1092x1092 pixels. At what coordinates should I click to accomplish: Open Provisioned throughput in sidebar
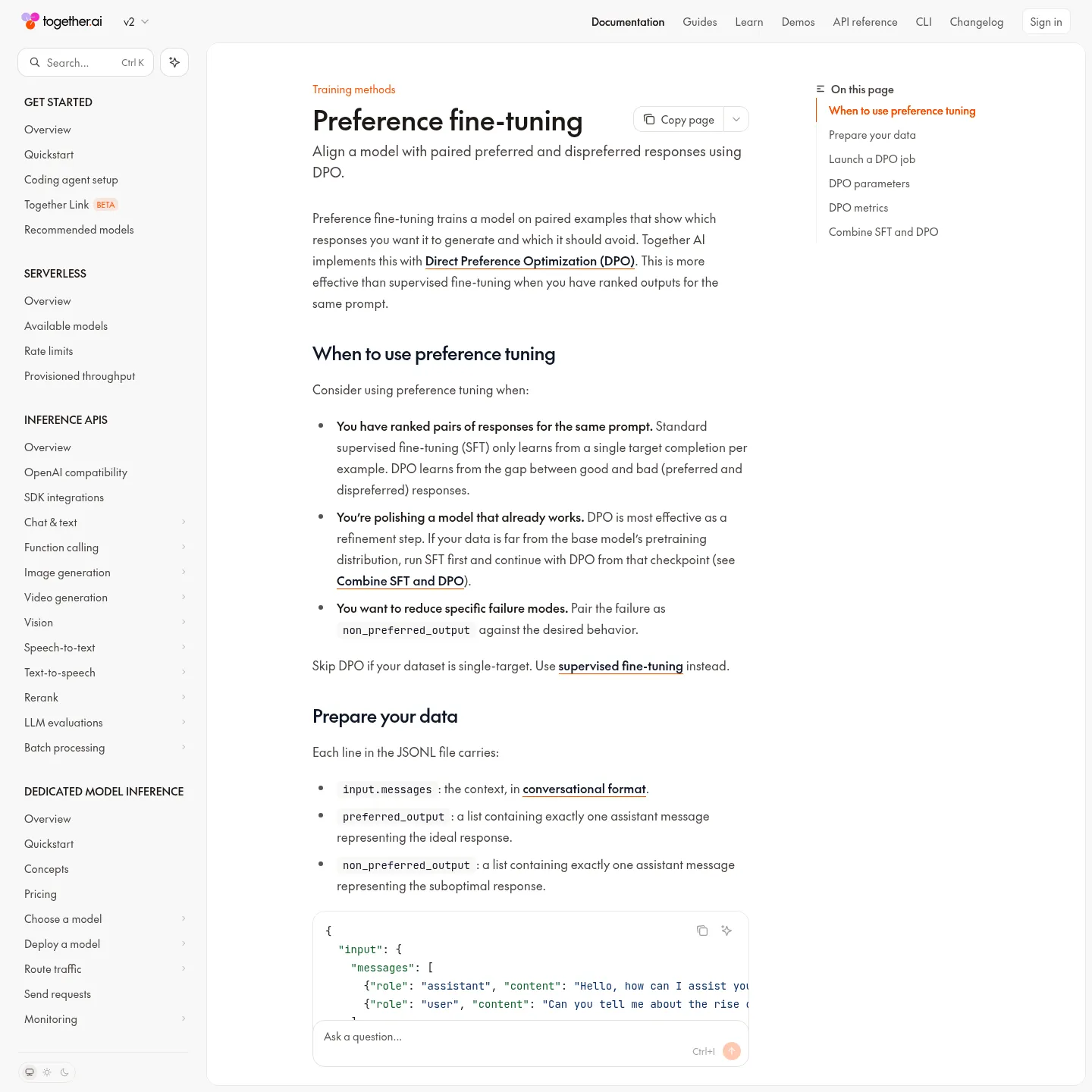[x=105, y=376]
